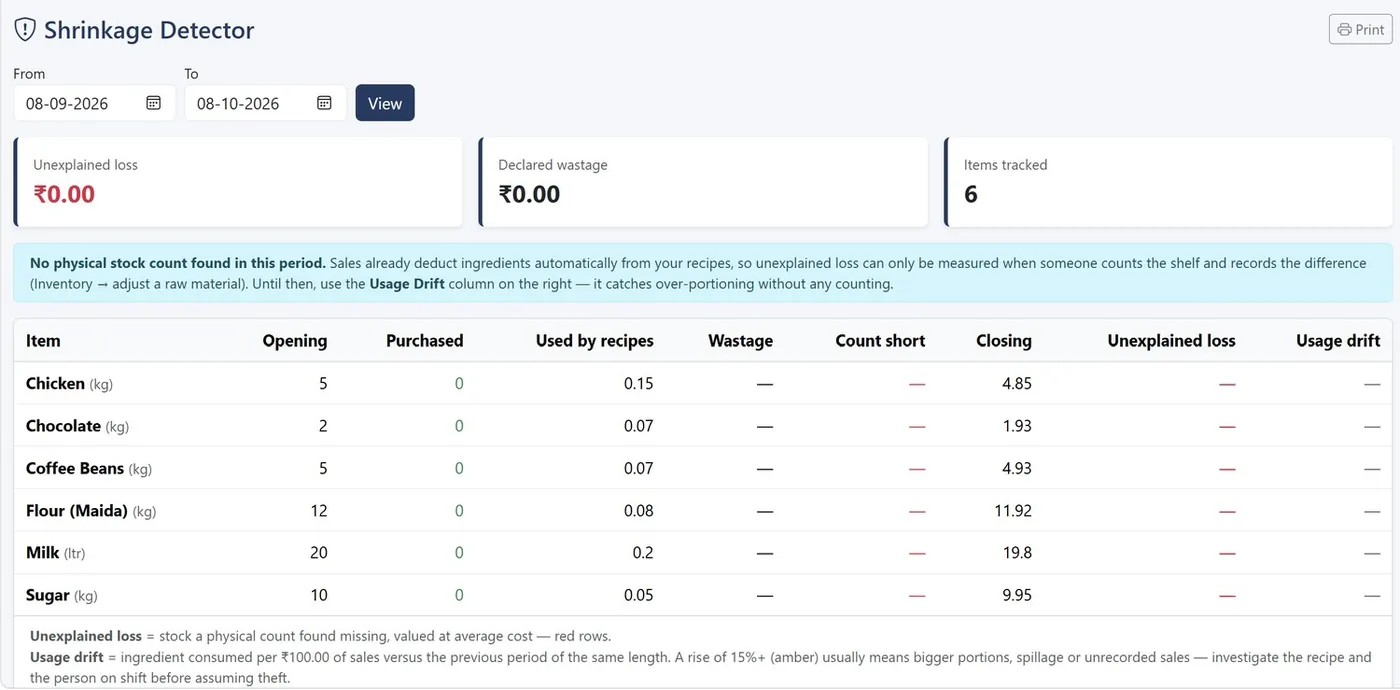1400x690 pixels.
Task: Click the Usage drift column header
Action: (x=1338, y=341)
